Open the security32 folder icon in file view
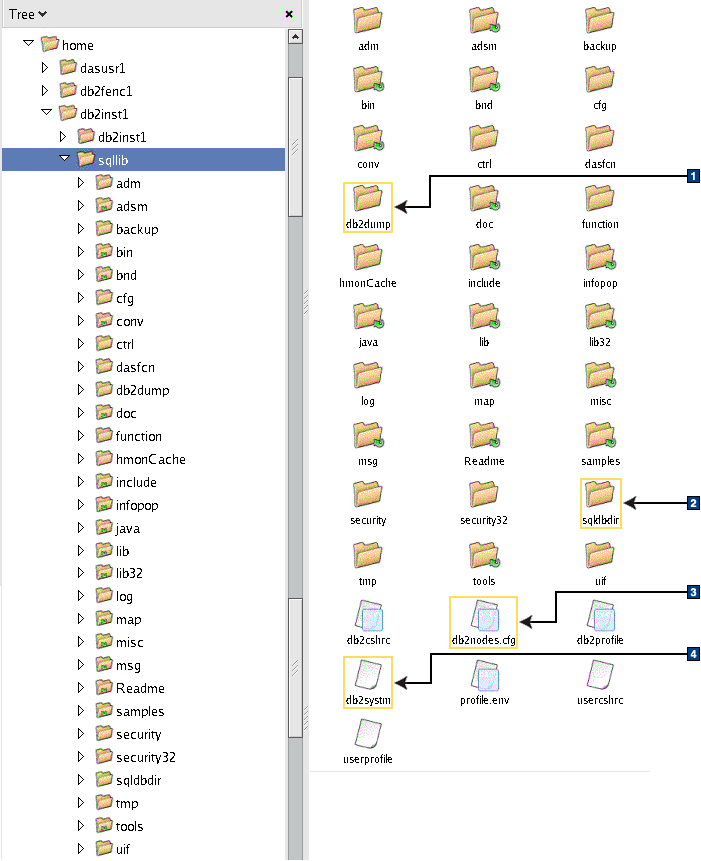 tap(484, 494)
